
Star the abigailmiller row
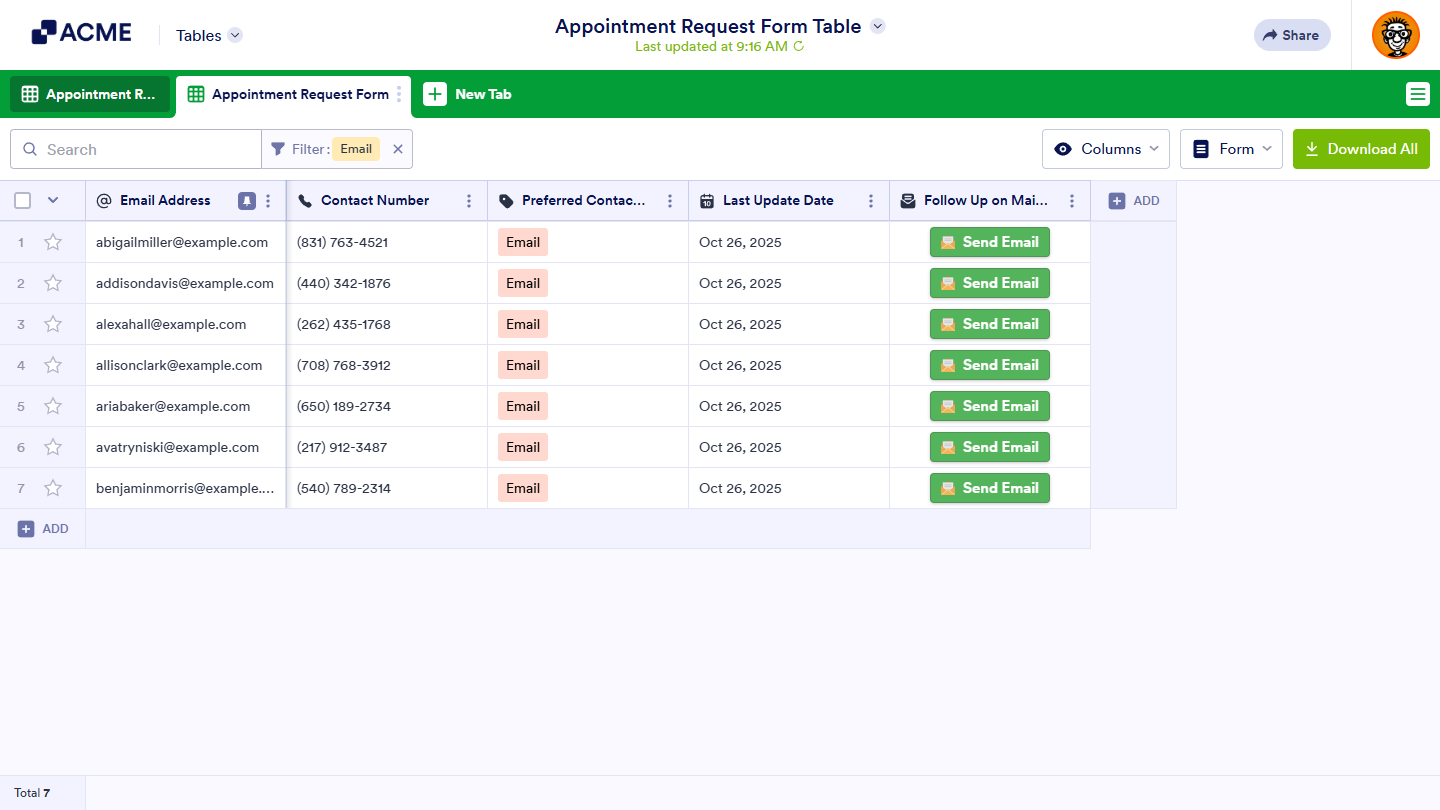(53, 242)
